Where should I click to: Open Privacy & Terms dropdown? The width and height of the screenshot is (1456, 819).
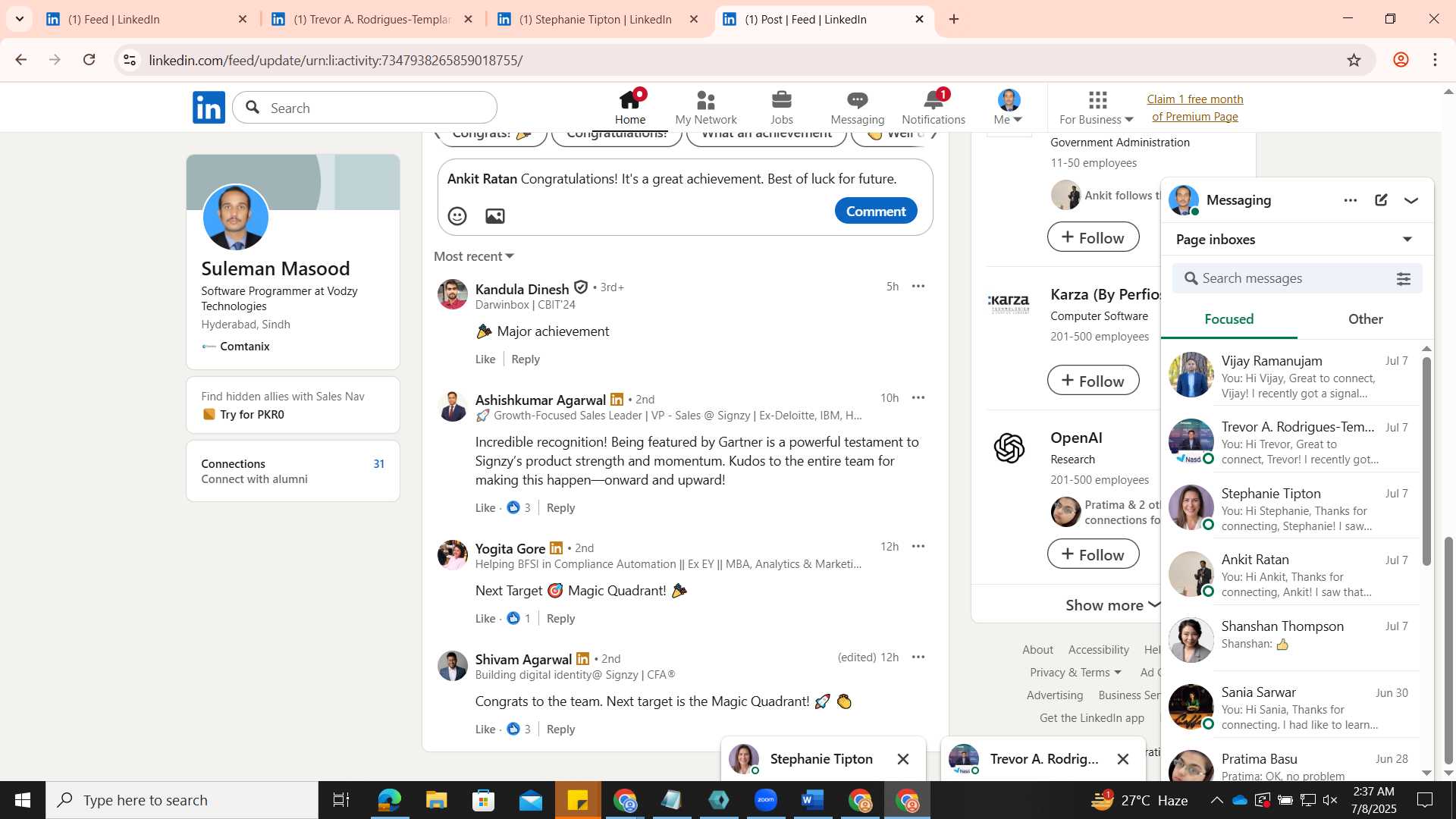tap(1075, 673)
